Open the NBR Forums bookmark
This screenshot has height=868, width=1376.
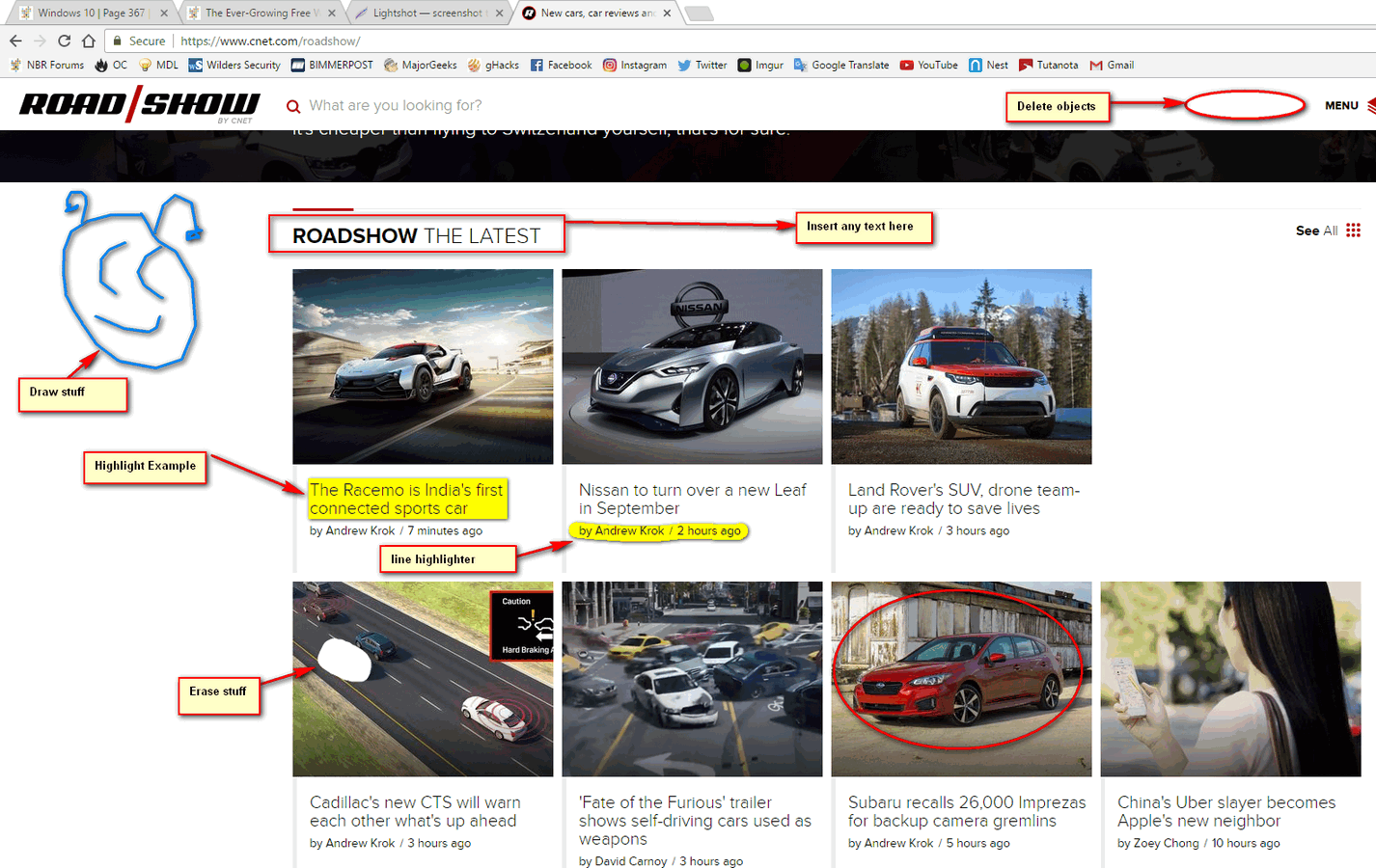coord(47,66)
